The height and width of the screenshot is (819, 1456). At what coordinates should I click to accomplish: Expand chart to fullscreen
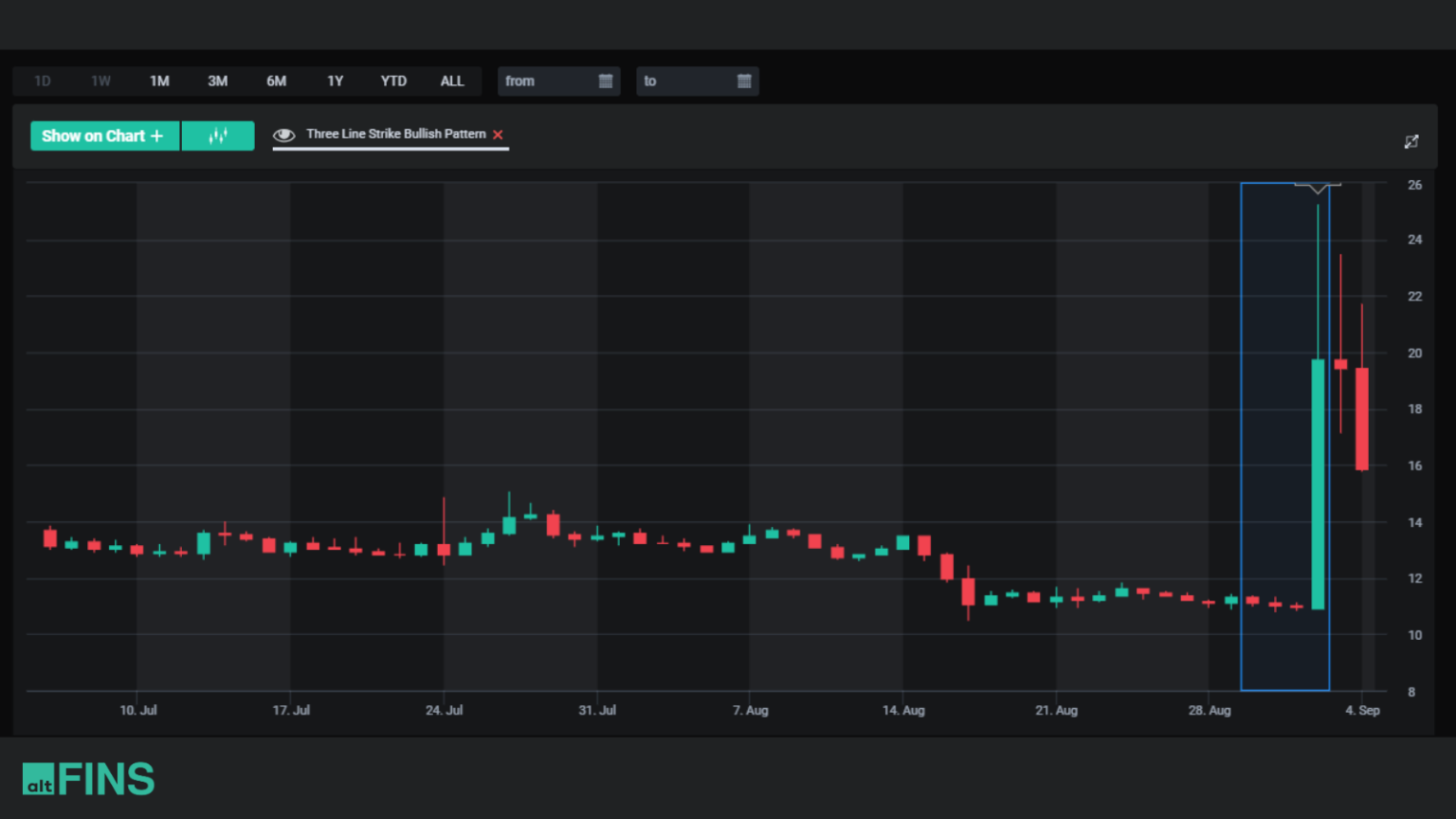click(1411, 141)
